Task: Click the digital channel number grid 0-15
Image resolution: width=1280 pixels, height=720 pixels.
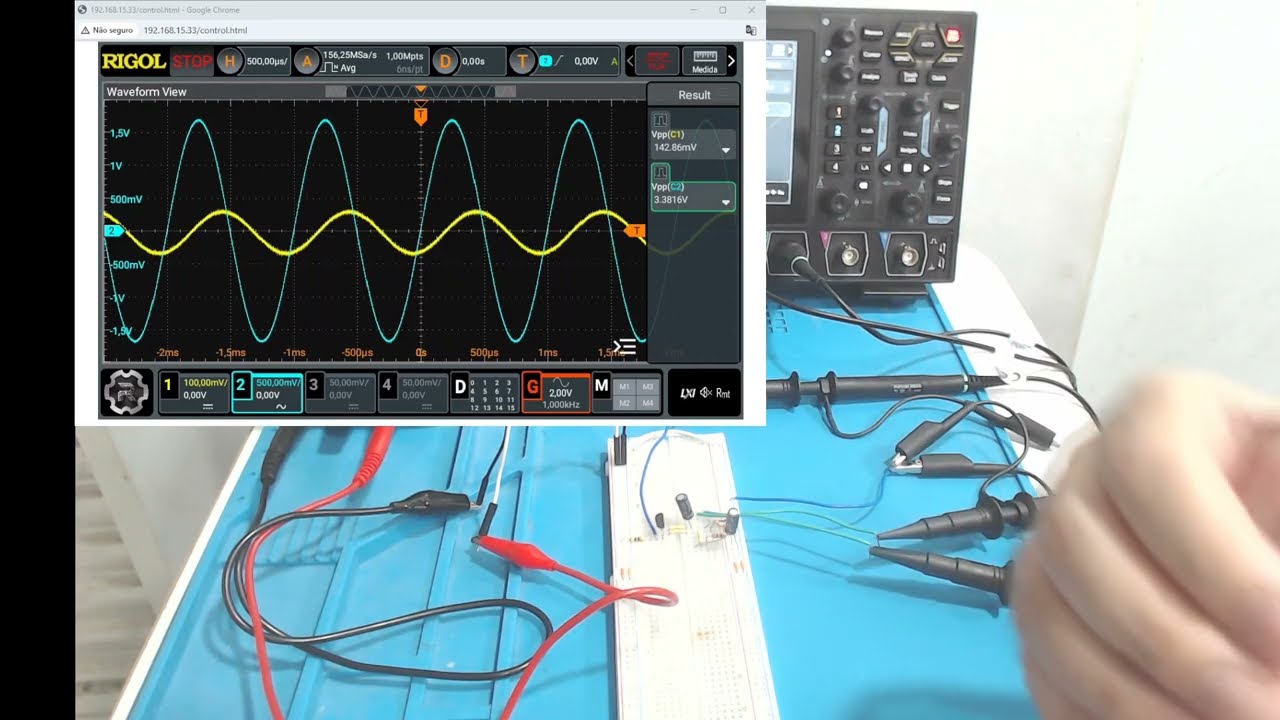Action: pyautogui.click(x=493, y=395)
